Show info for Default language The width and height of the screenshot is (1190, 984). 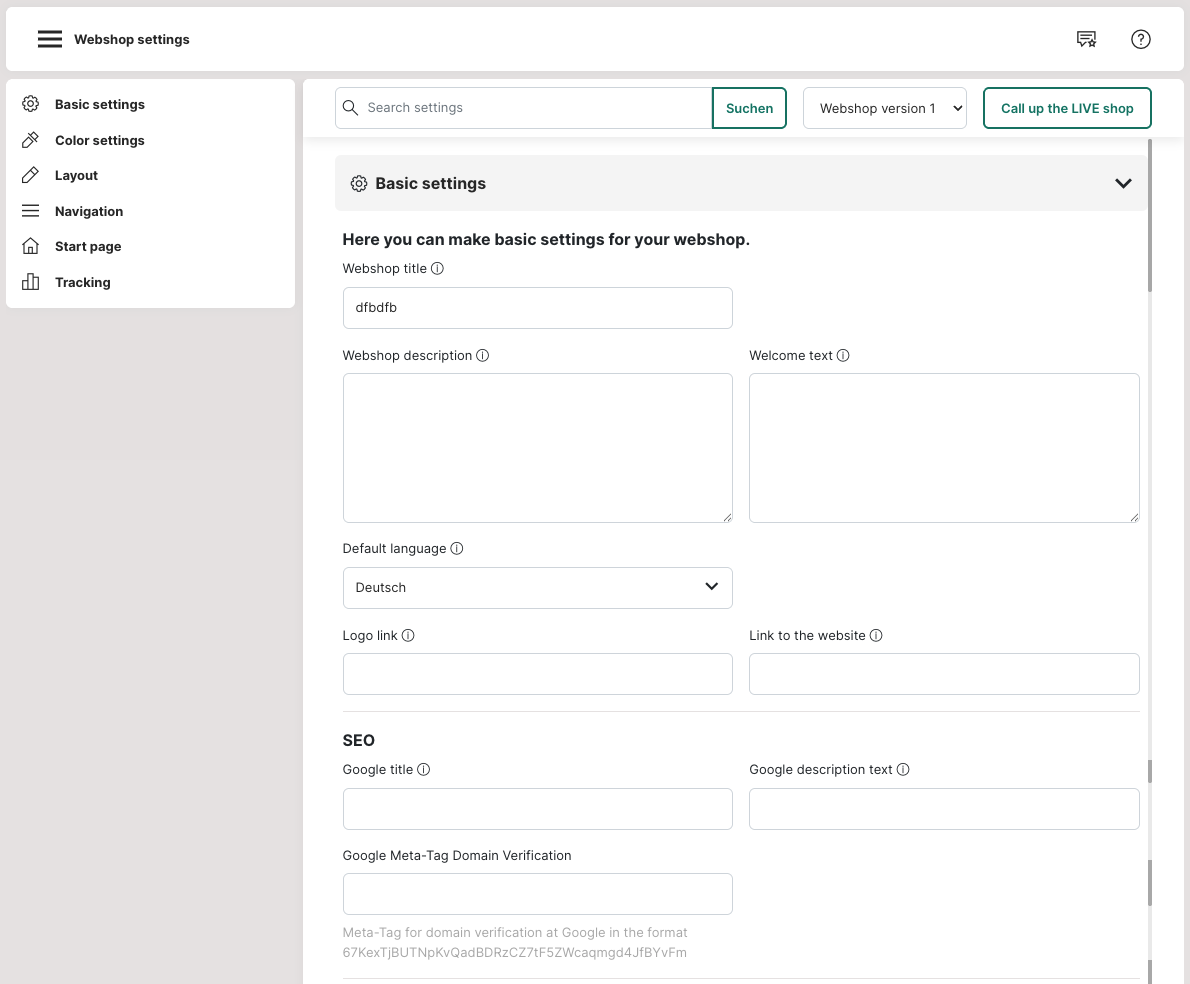click(x=457, y=549)
